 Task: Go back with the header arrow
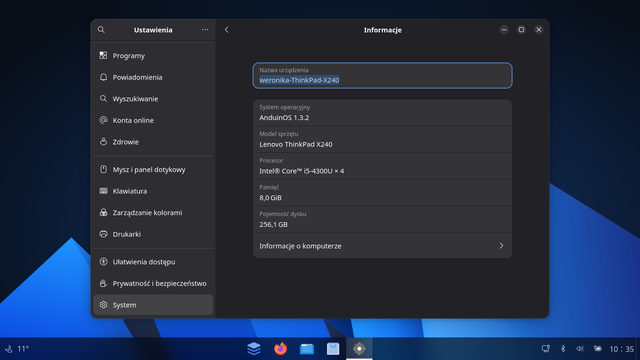[x=227, y=30]
